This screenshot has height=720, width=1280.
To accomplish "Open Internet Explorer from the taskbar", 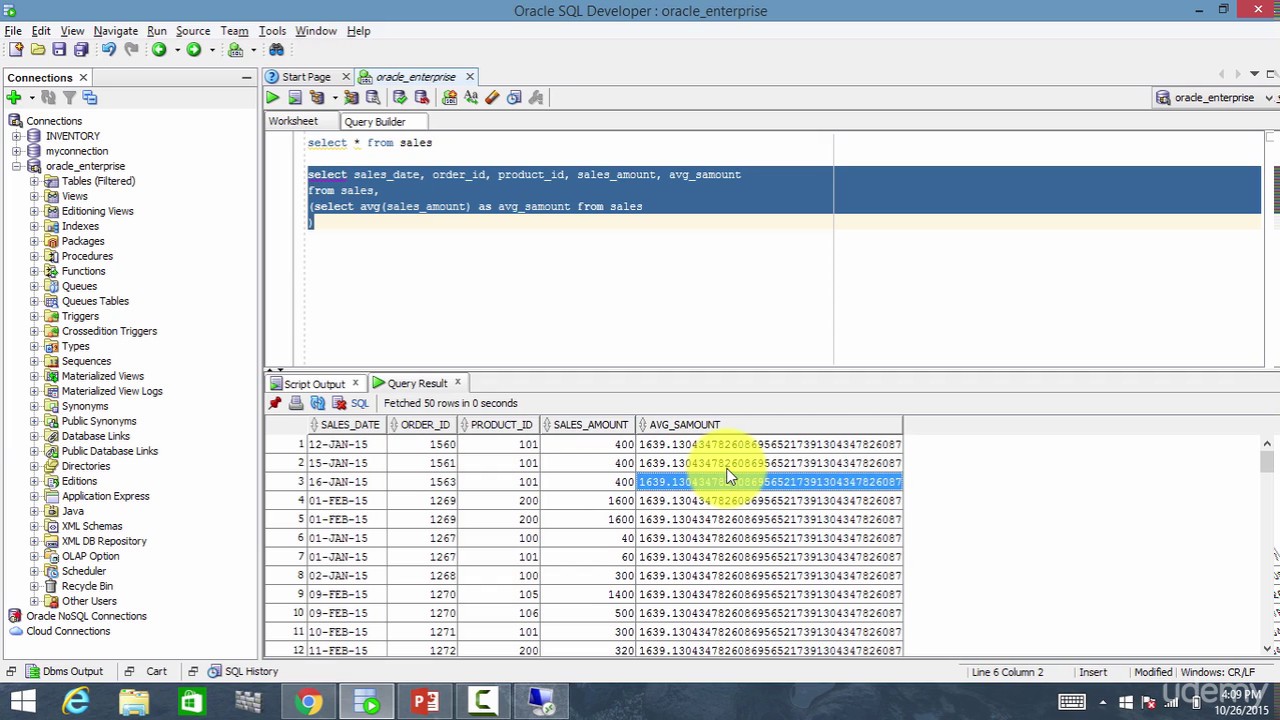I will point(76,702).
